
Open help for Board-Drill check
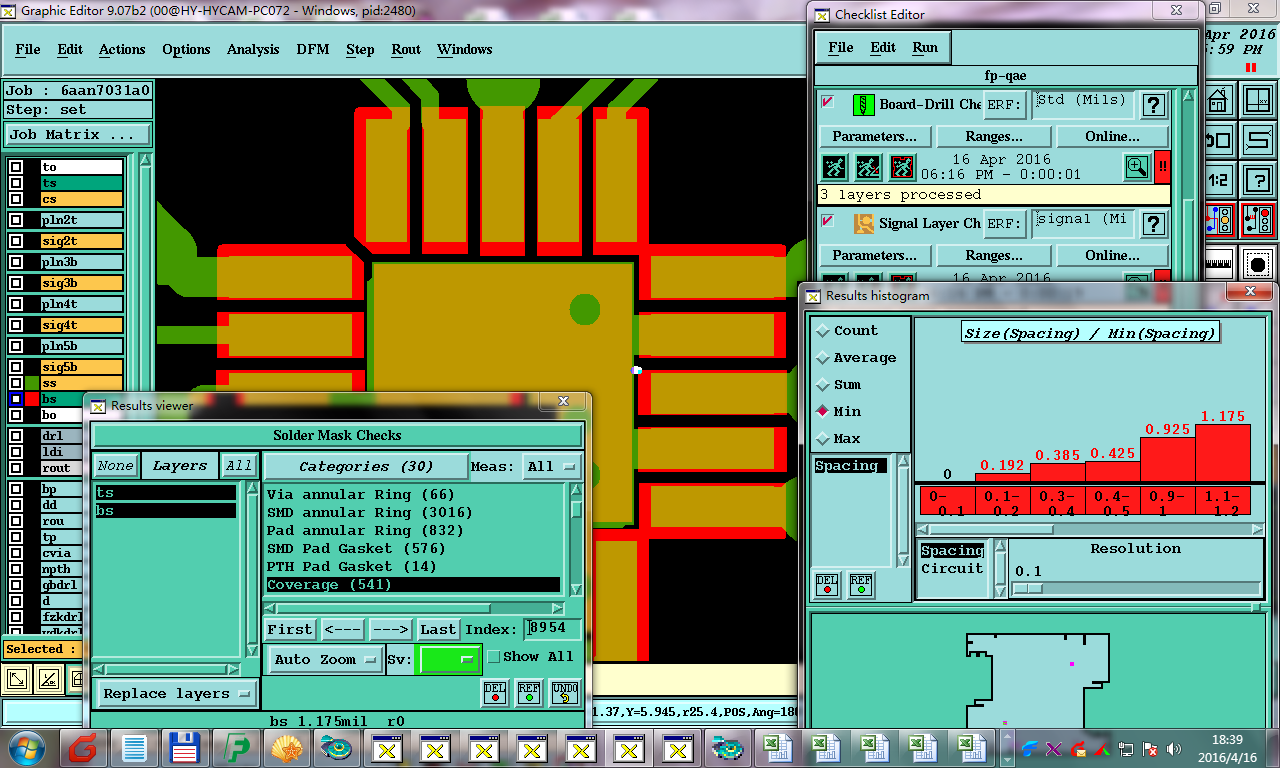pyautogui.click(x=1154, y=105)
